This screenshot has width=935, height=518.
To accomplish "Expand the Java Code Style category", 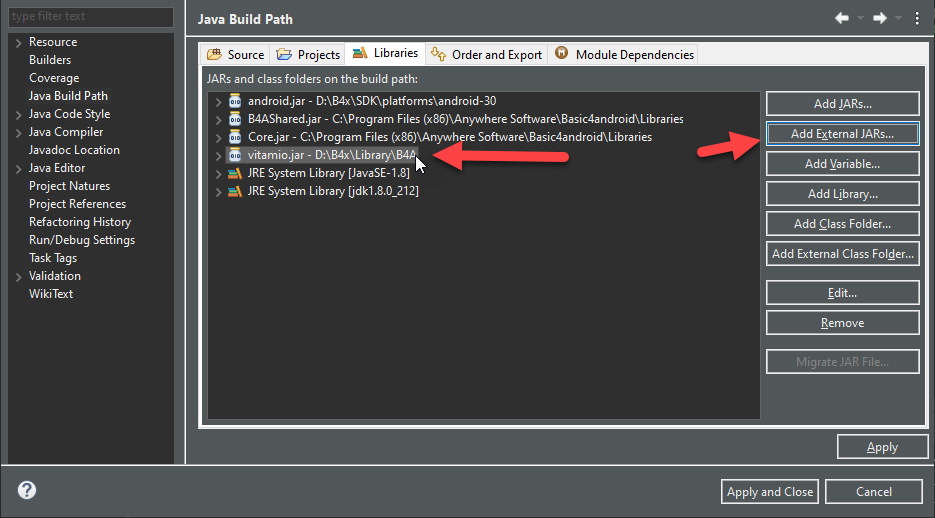I will tap(18, 115).
